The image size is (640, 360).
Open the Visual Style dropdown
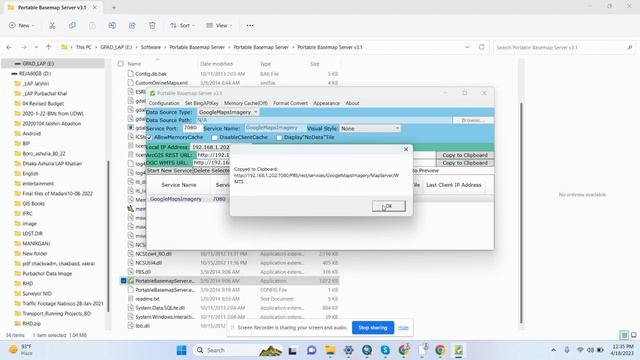click(370, 128)
